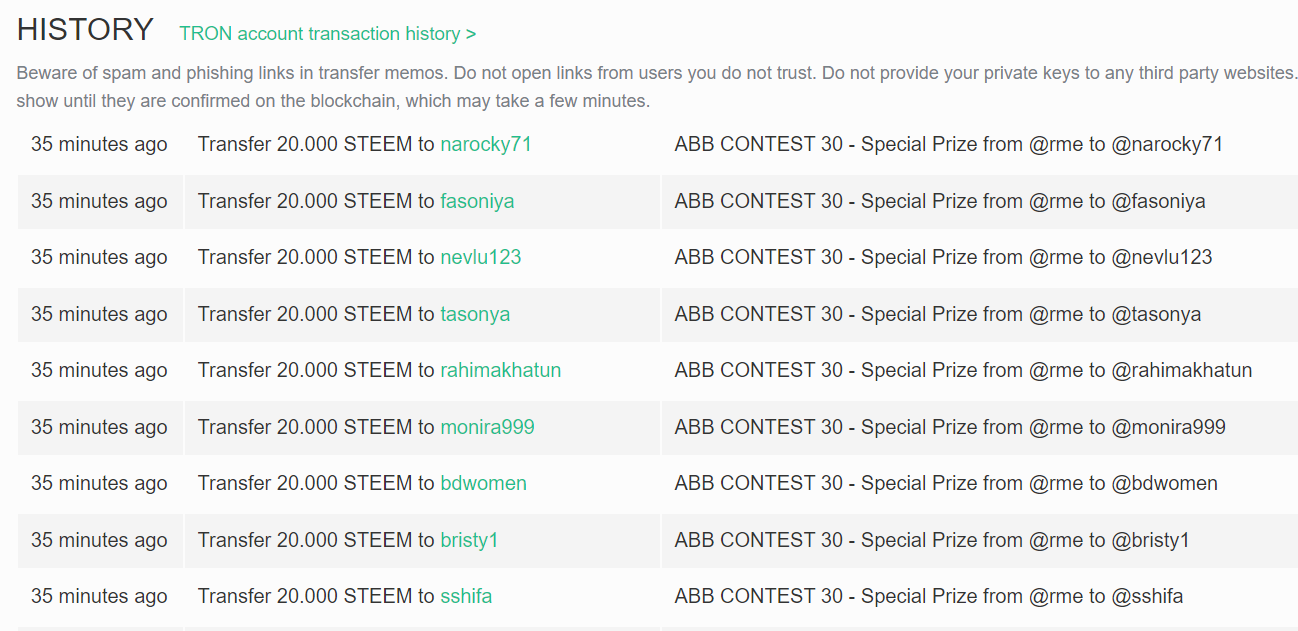Click the HISTORY section heading
The image size is (1298, 631).
tap(85, 30)
